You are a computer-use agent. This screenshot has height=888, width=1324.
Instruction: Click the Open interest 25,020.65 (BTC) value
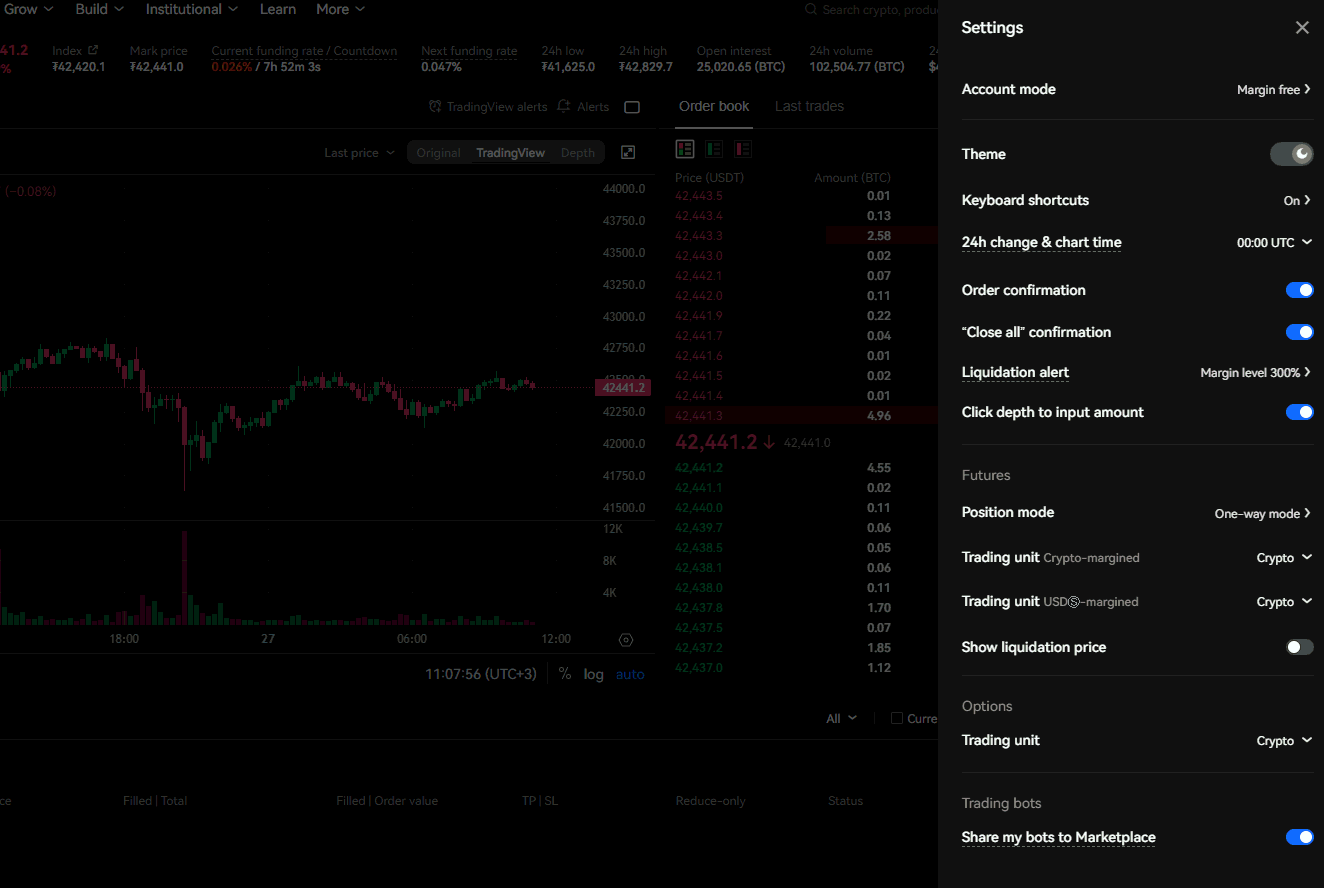click(741, 67)
